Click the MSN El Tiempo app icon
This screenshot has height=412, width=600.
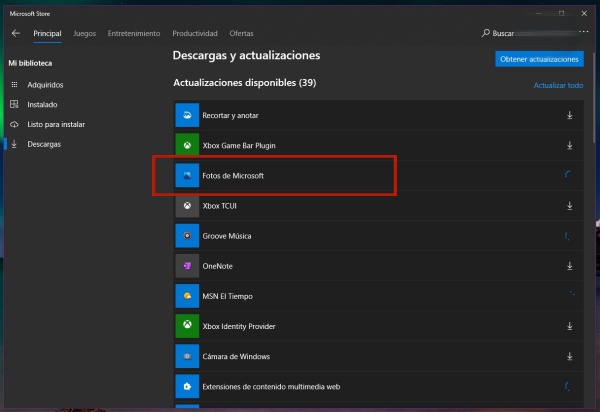[x=187, y=296]
